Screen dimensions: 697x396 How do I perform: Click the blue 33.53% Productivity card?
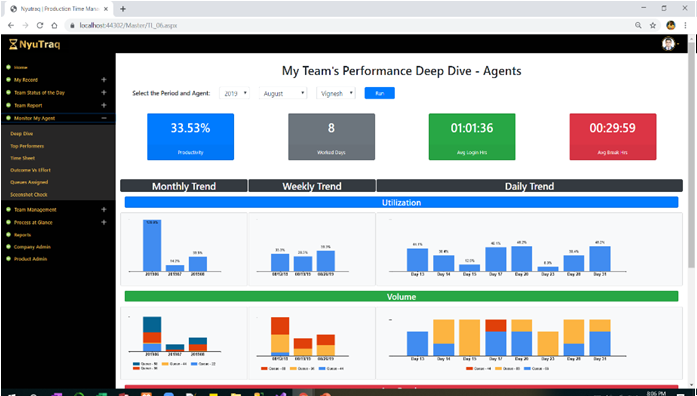coord(191,137)
